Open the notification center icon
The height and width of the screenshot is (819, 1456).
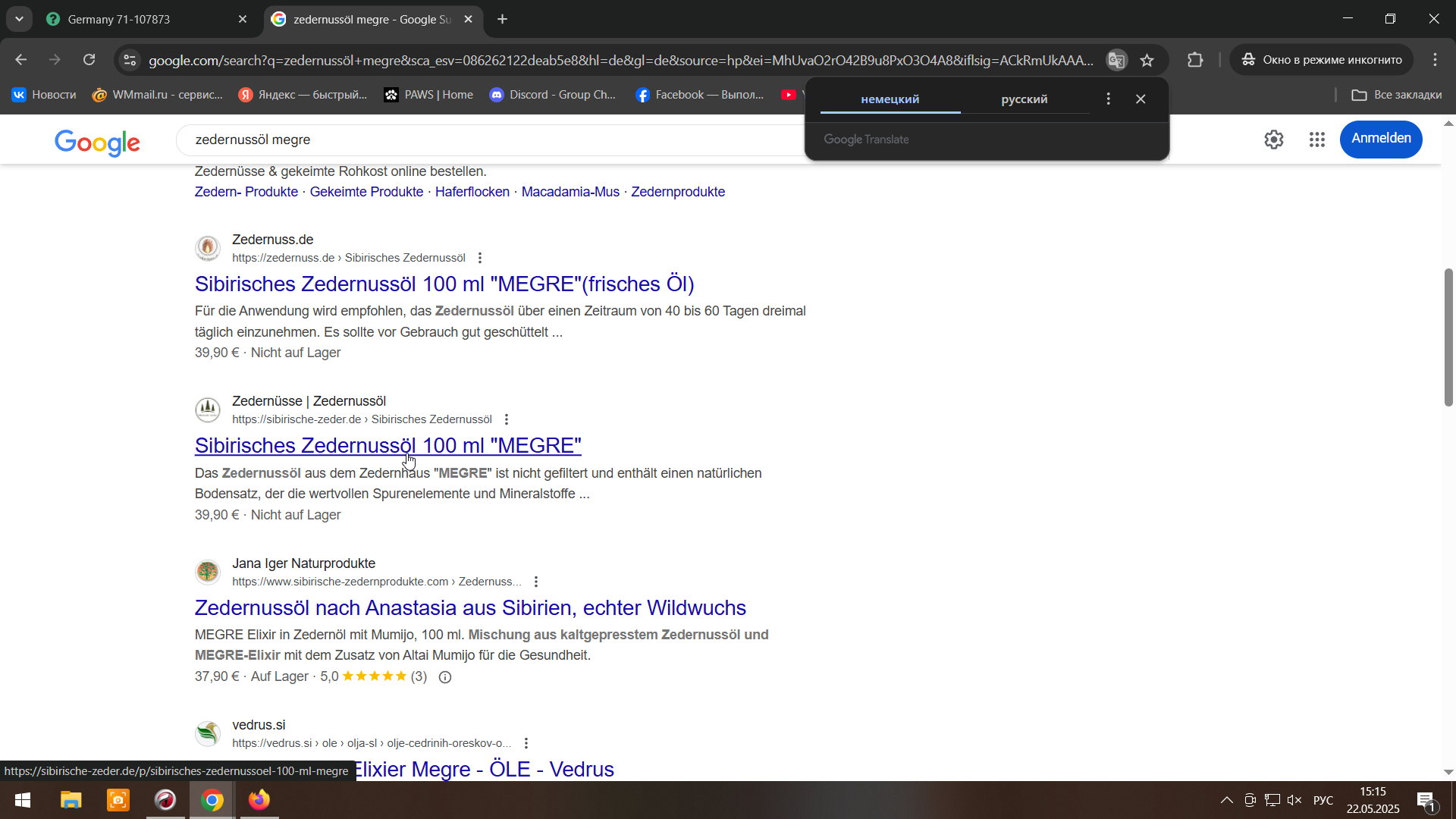1426,801
